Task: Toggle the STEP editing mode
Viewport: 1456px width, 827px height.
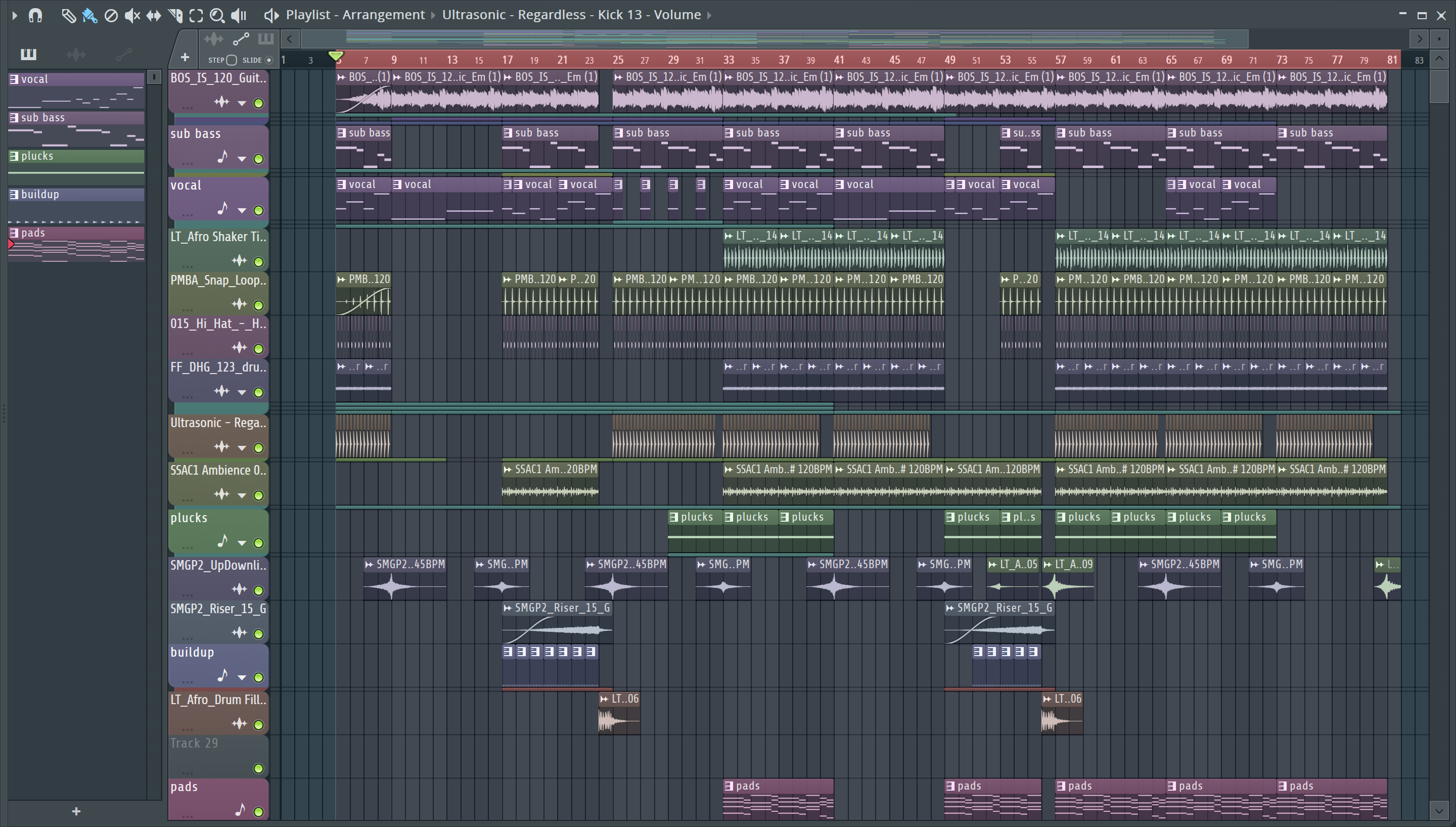Action: [232, 60]
